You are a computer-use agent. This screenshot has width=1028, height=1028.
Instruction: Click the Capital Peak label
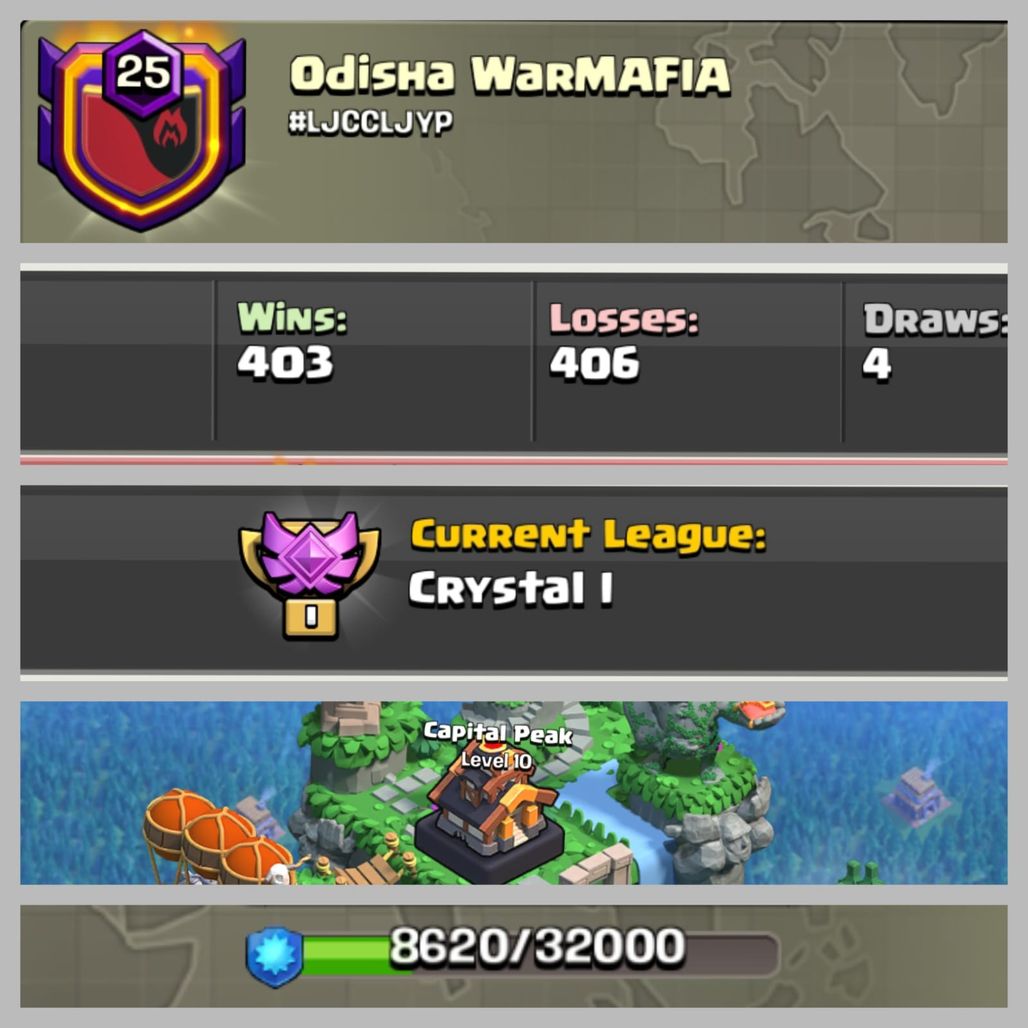pos(498,732)
